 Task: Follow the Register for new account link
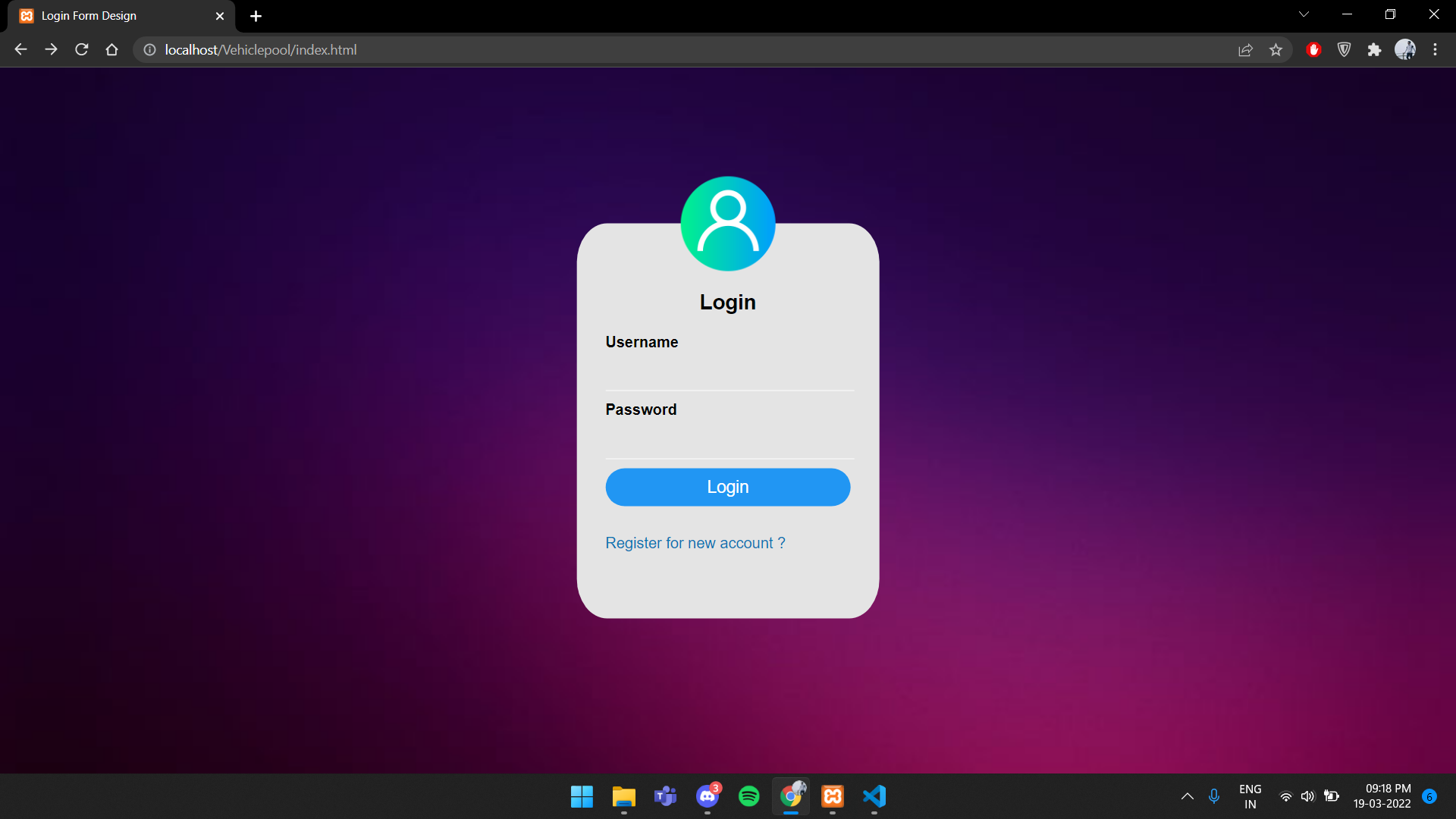tap(695, 543)
